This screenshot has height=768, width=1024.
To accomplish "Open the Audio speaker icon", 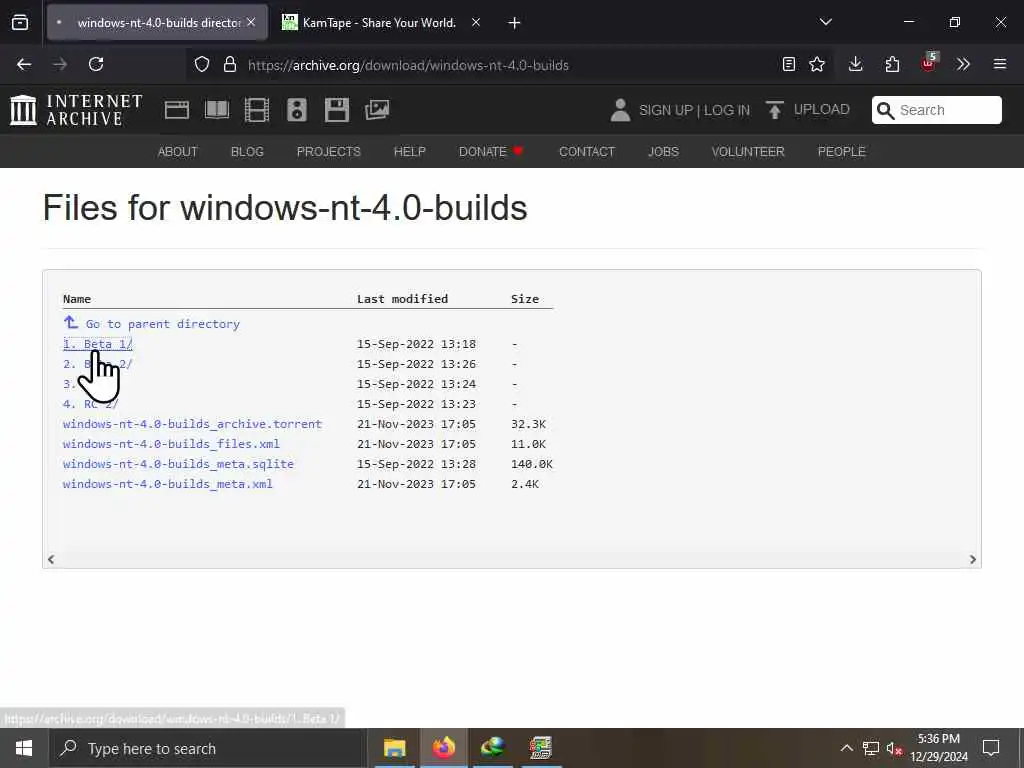I will pyautogui.click(x=296, y=110).
